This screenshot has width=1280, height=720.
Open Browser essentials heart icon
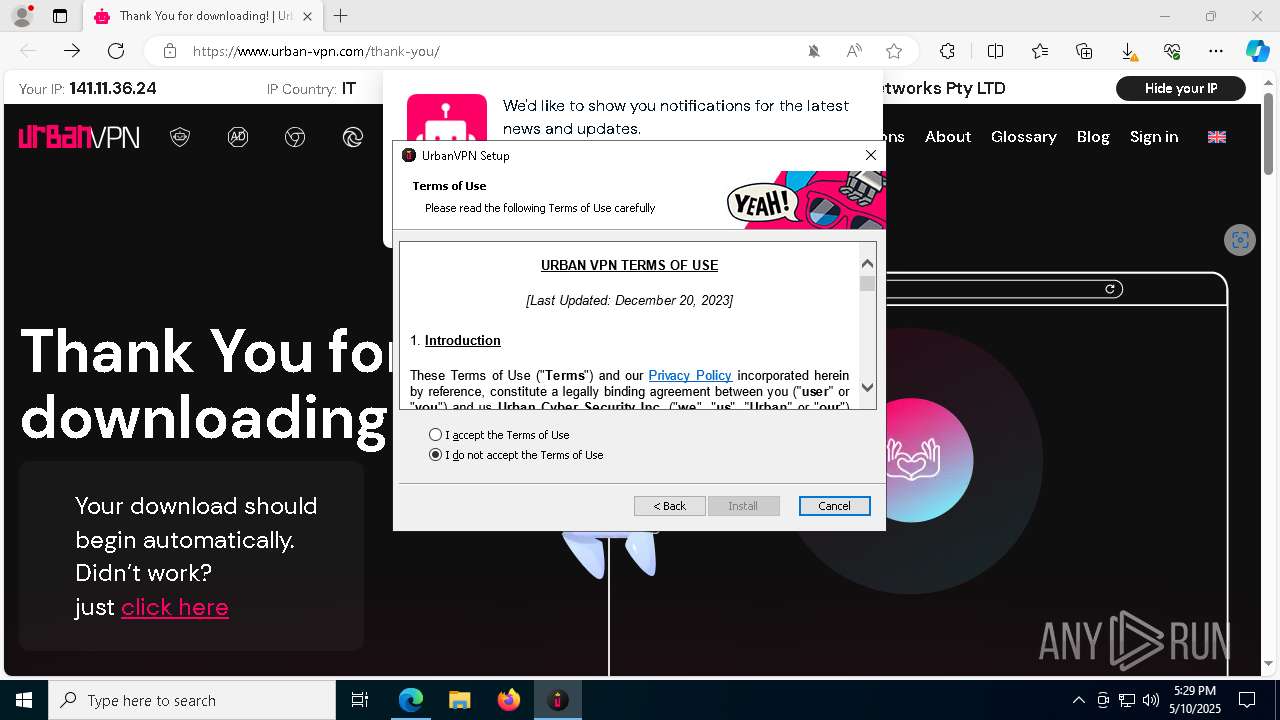[1172, 51]
